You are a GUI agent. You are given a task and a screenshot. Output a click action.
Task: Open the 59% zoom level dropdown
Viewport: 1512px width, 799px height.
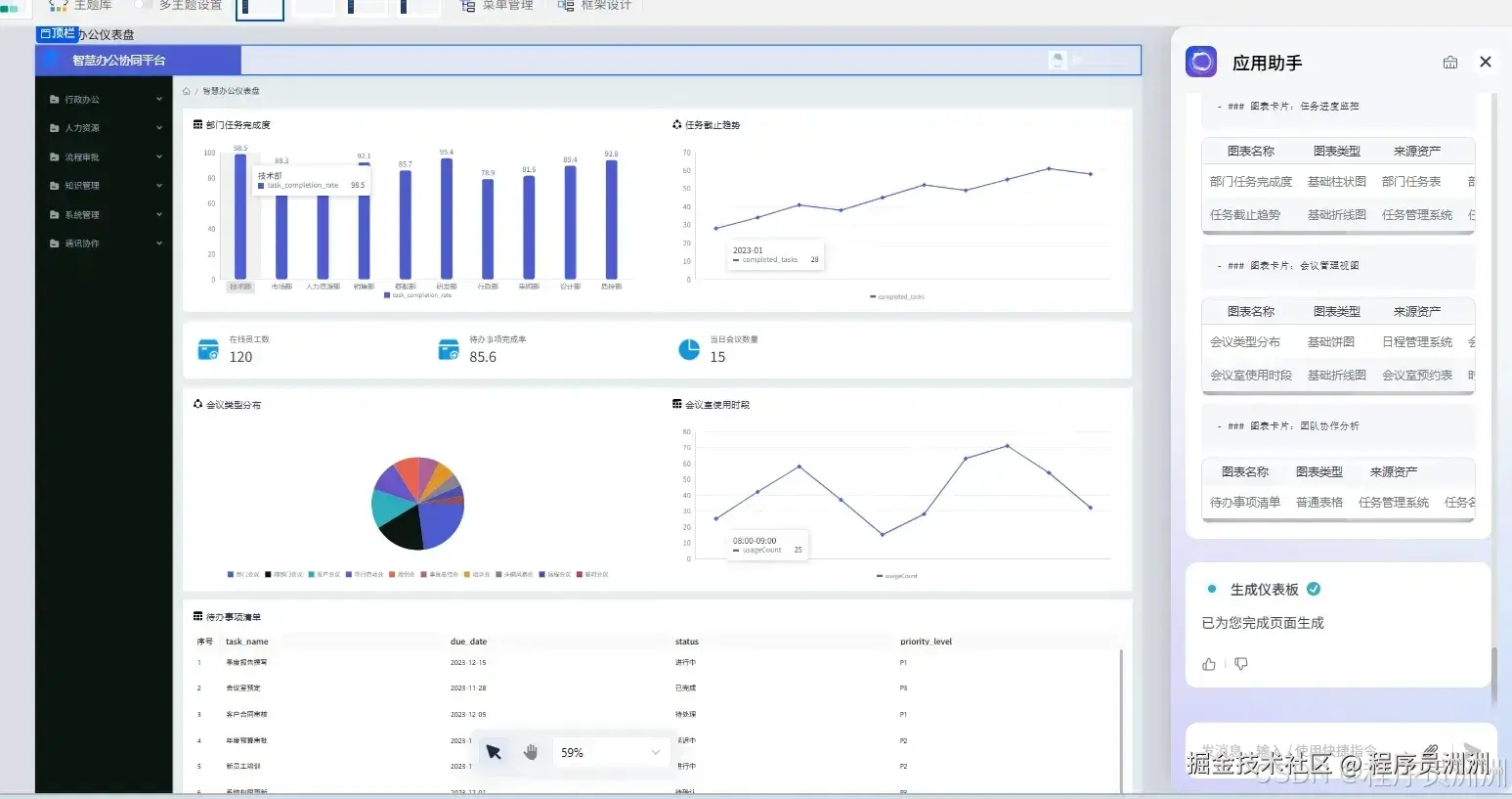point(611,752)
